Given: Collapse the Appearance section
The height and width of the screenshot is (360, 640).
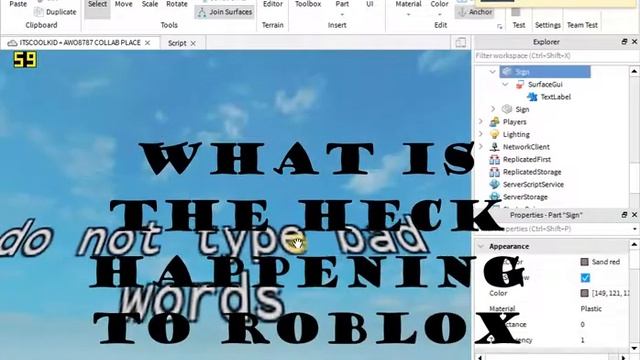Looking at the screenshot, I should [x=481, y=247].
